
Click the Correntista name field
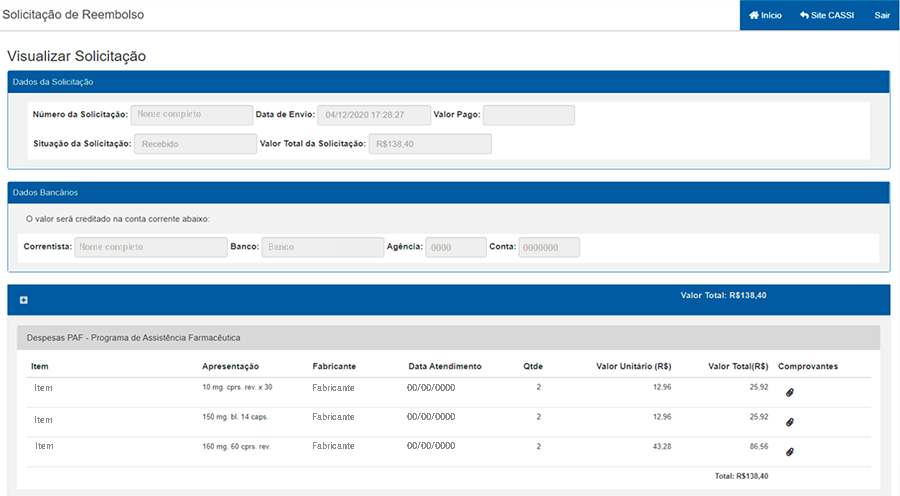tap(151, 247)
